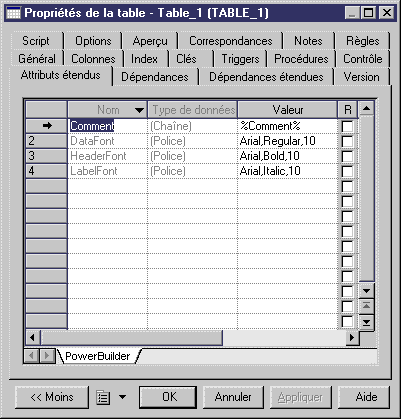
Task: Open the dropdown arrow beside menu icon
Action: point(122,397)
